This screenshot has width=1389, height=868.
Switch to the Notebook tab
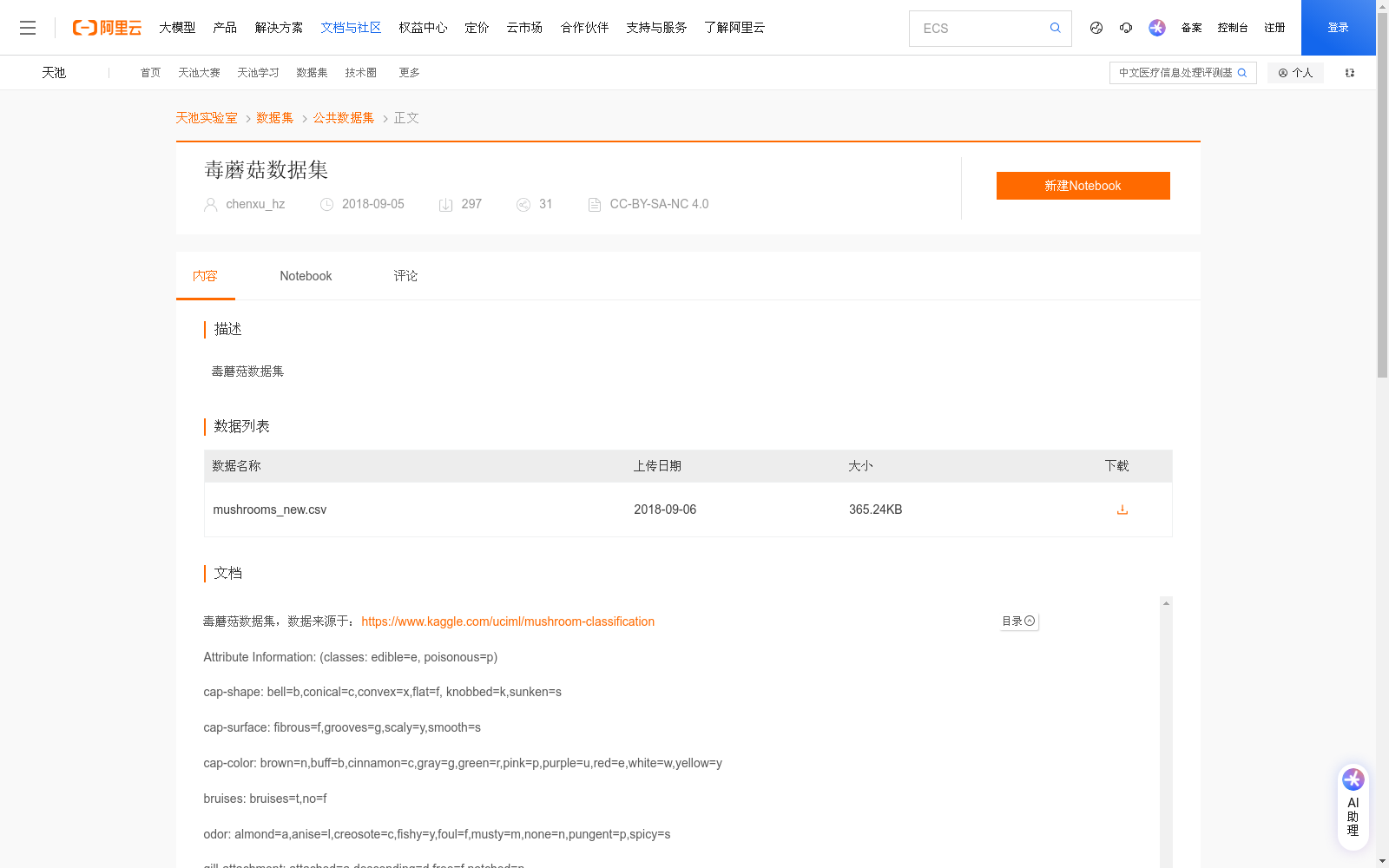(305, 275)
